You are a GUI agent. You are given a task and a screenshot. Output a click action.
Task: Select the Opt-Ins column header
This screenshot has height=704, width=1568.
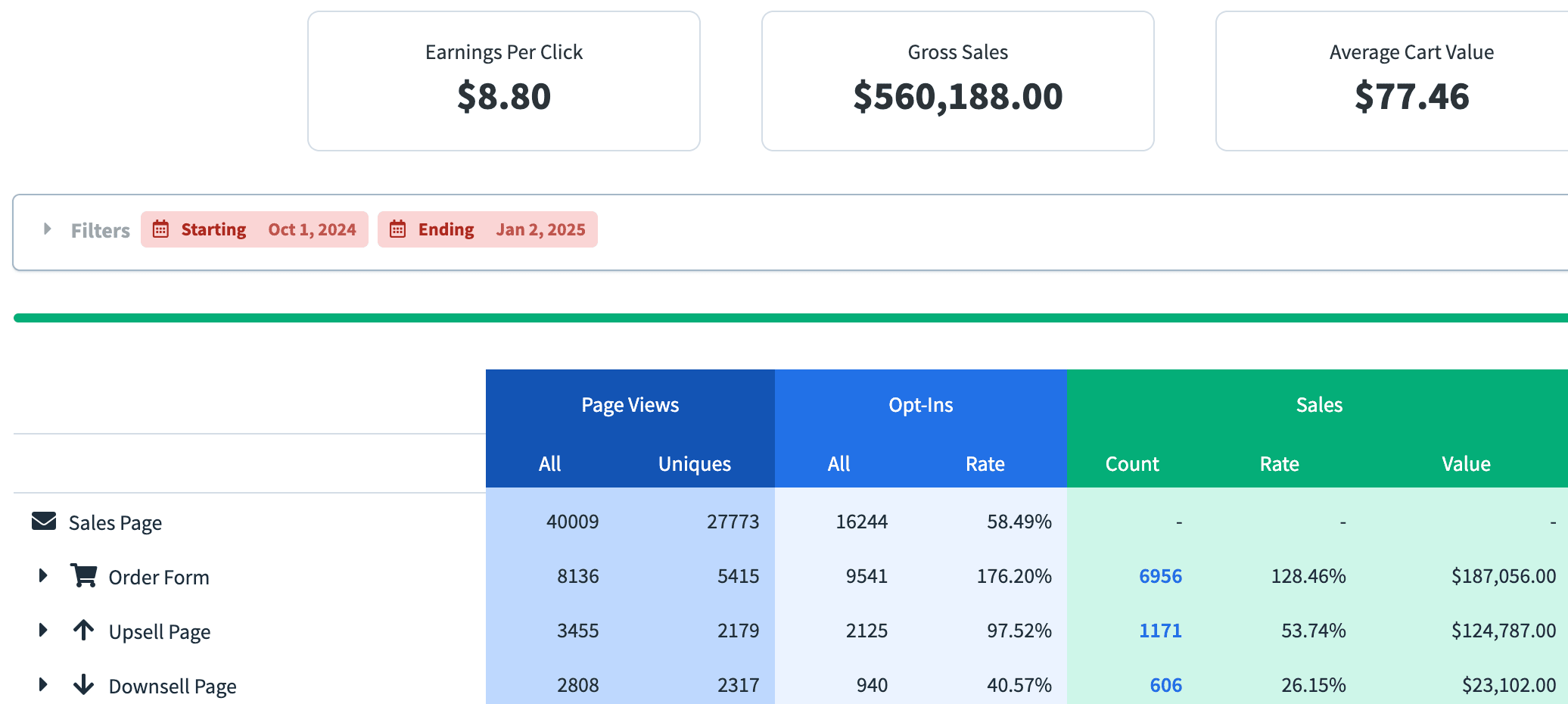[x=920, y=405]
